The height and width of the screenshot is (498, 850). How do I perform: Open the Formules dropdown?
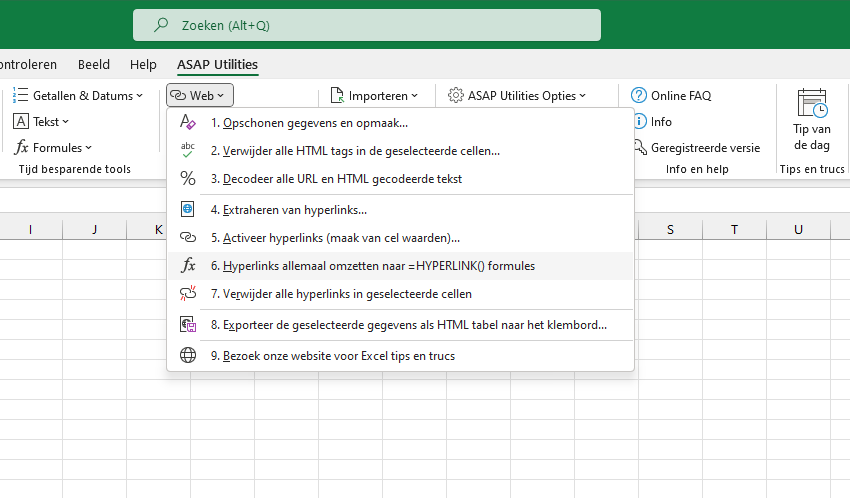53,147
